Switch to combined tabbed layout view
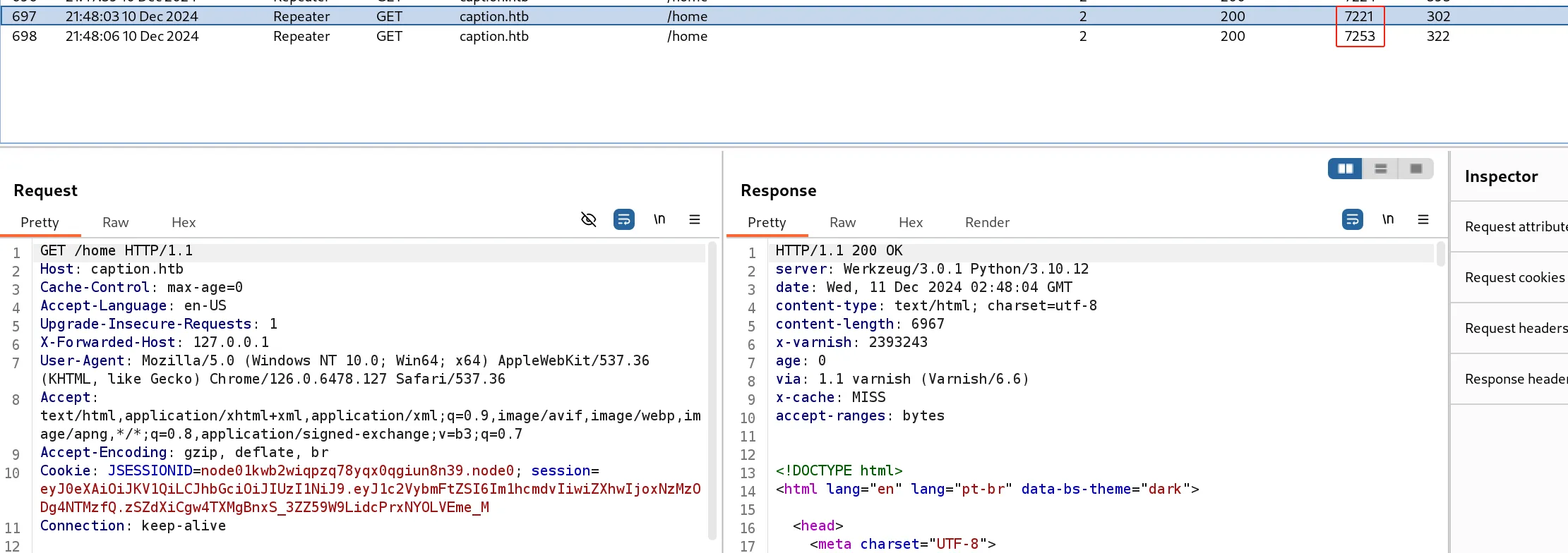 [1416, 169]
